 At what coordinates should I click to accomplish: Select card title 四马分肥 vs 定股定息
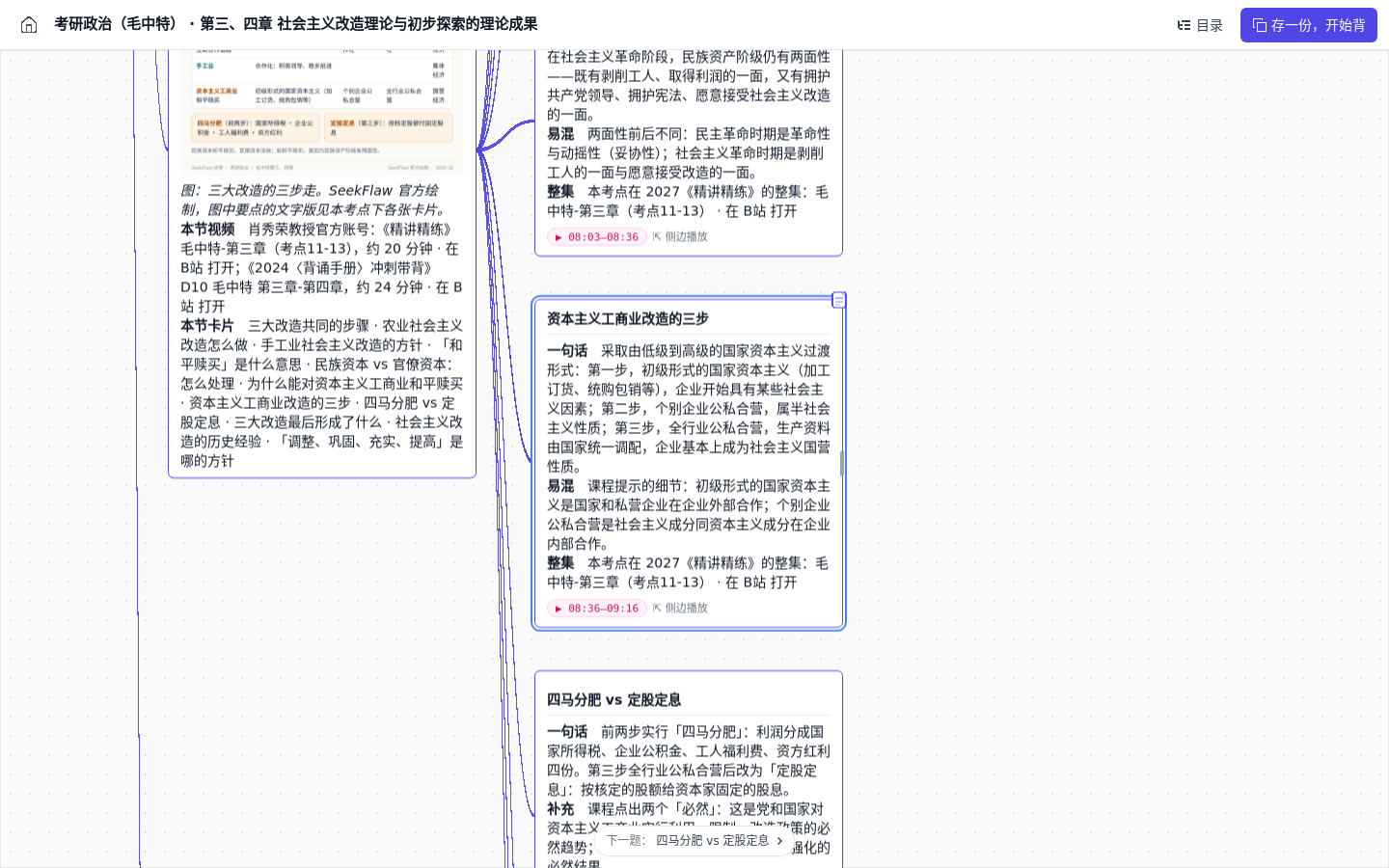click(614, 700)
